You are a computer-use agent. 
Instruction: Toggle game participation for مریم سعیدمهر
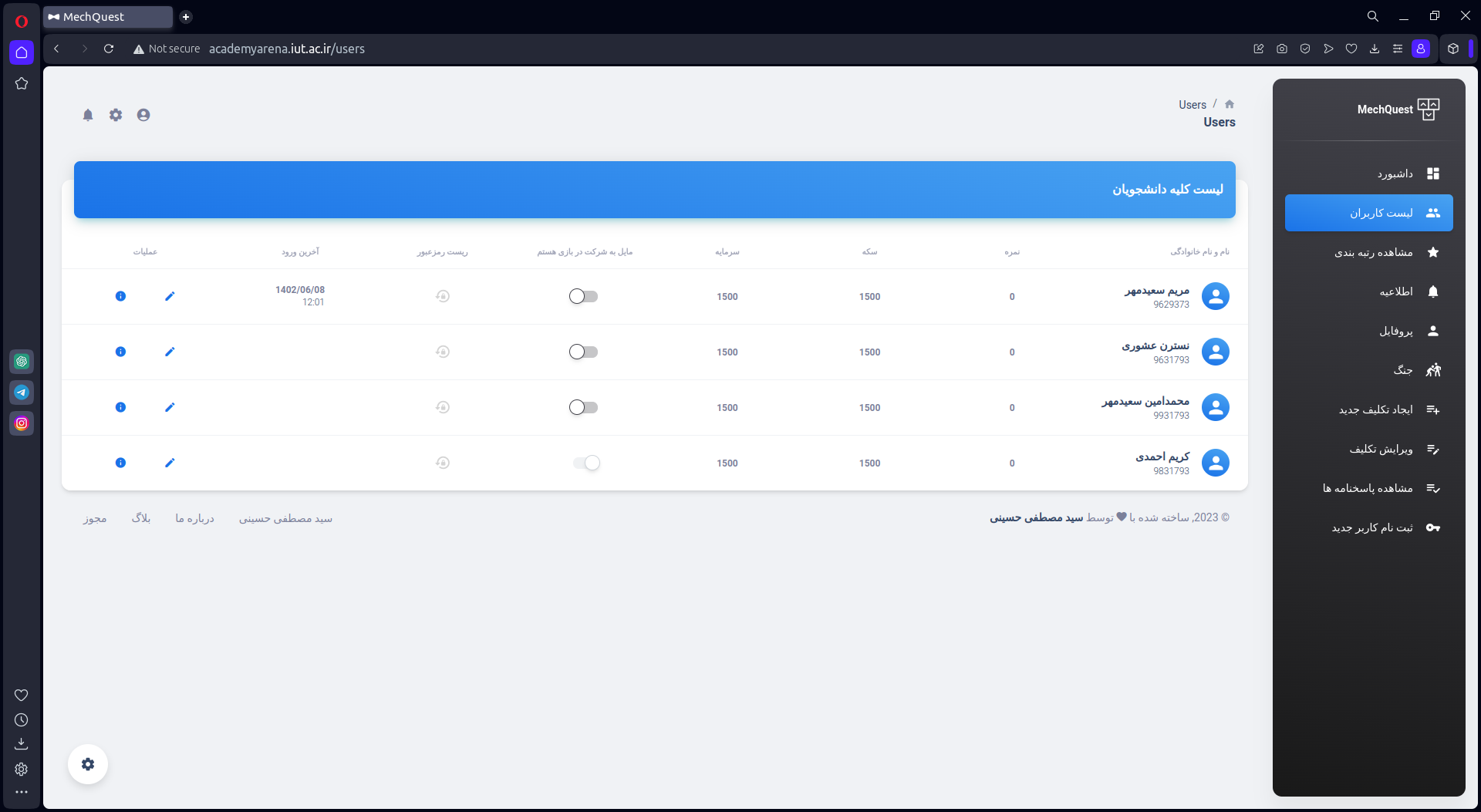click(584, 296)
